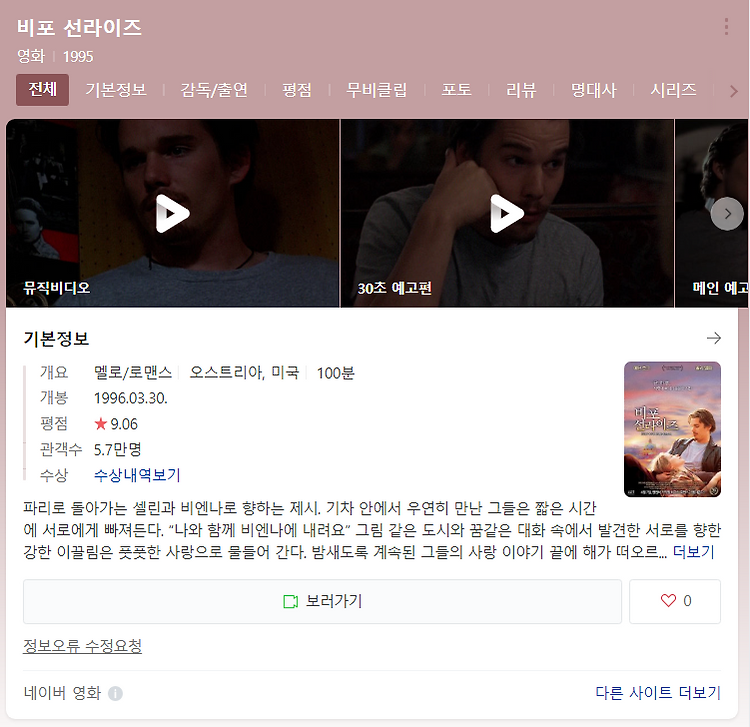Click the 네이버 영화 info icon

click(x=115, y=693)
